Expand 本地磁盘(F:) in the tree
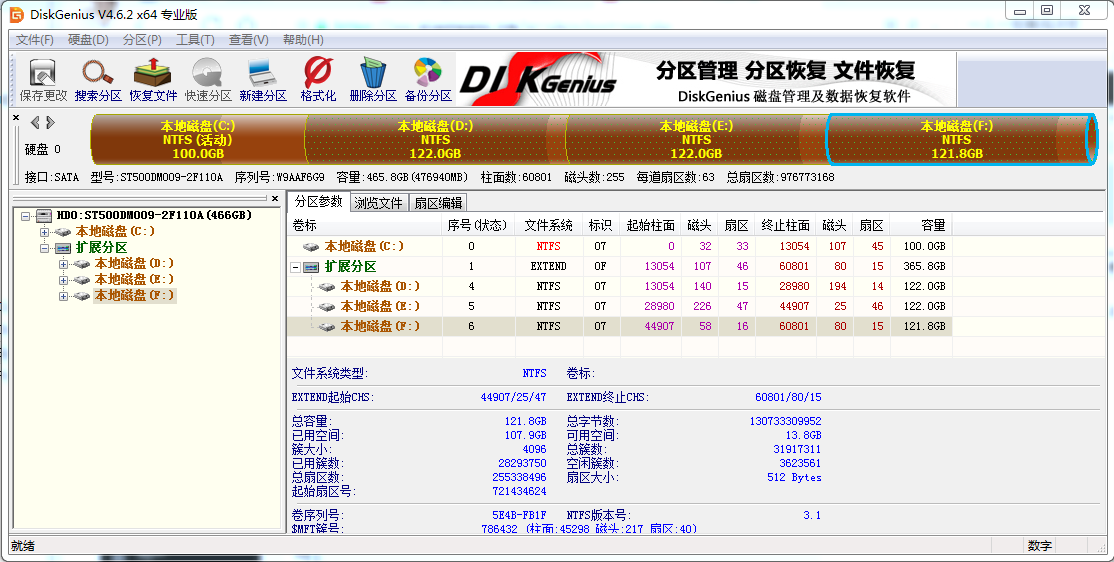Screen dimensions: 1114x562 tap(63, 296)
